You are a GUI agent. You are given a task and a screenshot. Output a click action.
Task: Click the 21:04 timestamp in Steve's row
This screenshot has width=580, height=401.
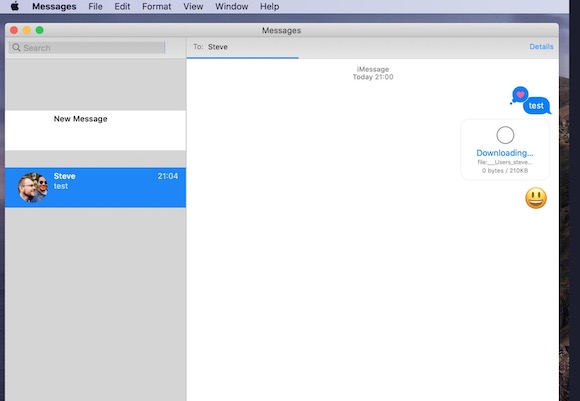168,176
